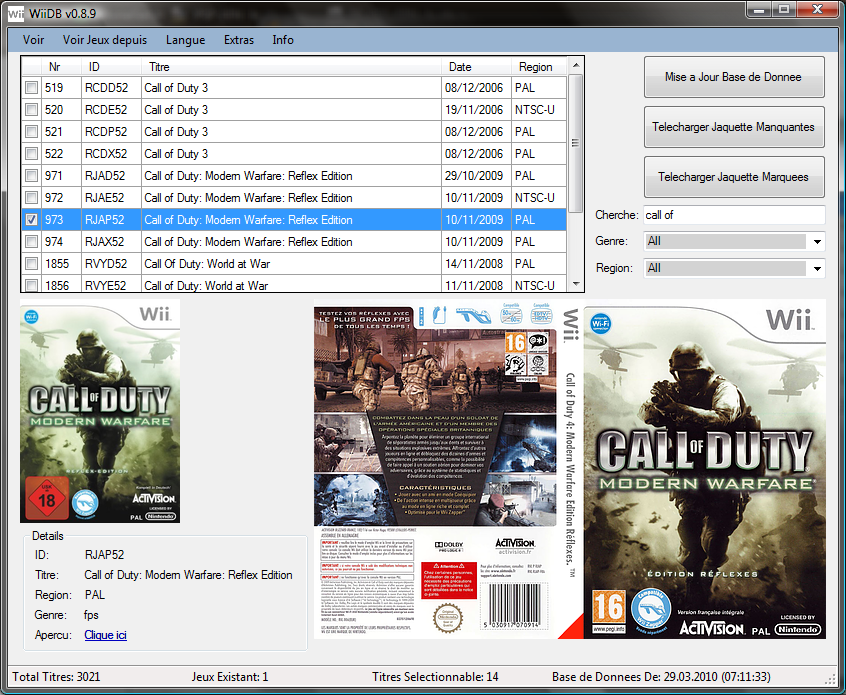The height and width of the screenshot is (695, 846).
Task: Open the Voir Jeux depuis menu
Action: point(105,40)
